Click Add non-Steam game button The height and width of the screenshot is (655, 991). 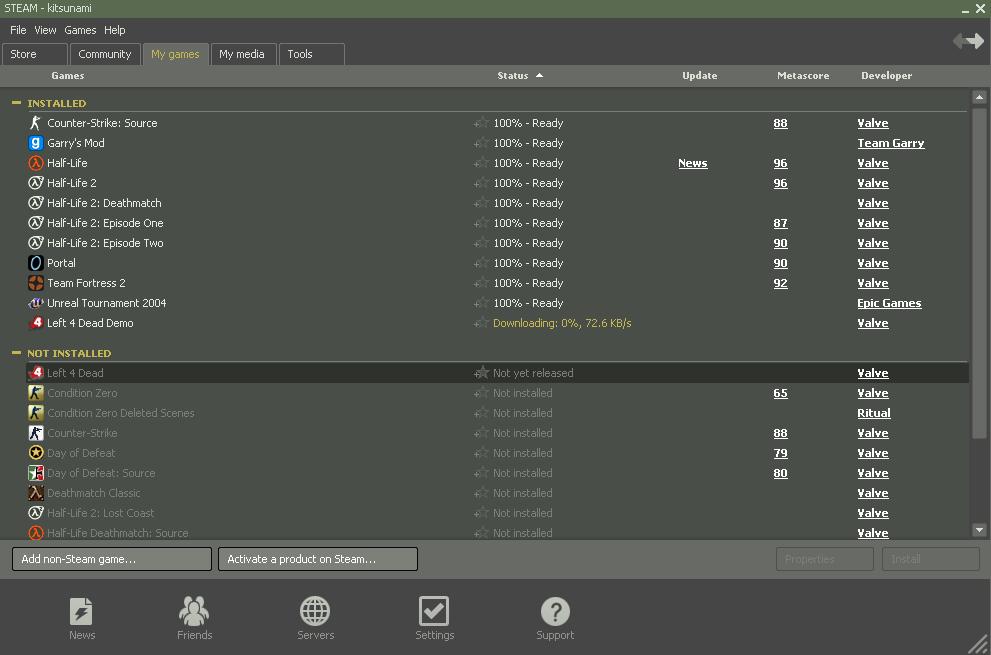[x=112, y=559]
